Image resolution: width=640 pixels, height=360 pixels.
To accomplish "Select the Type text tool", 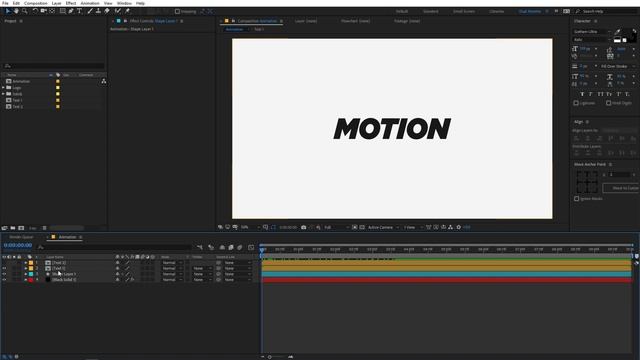I will coord(80,11).
